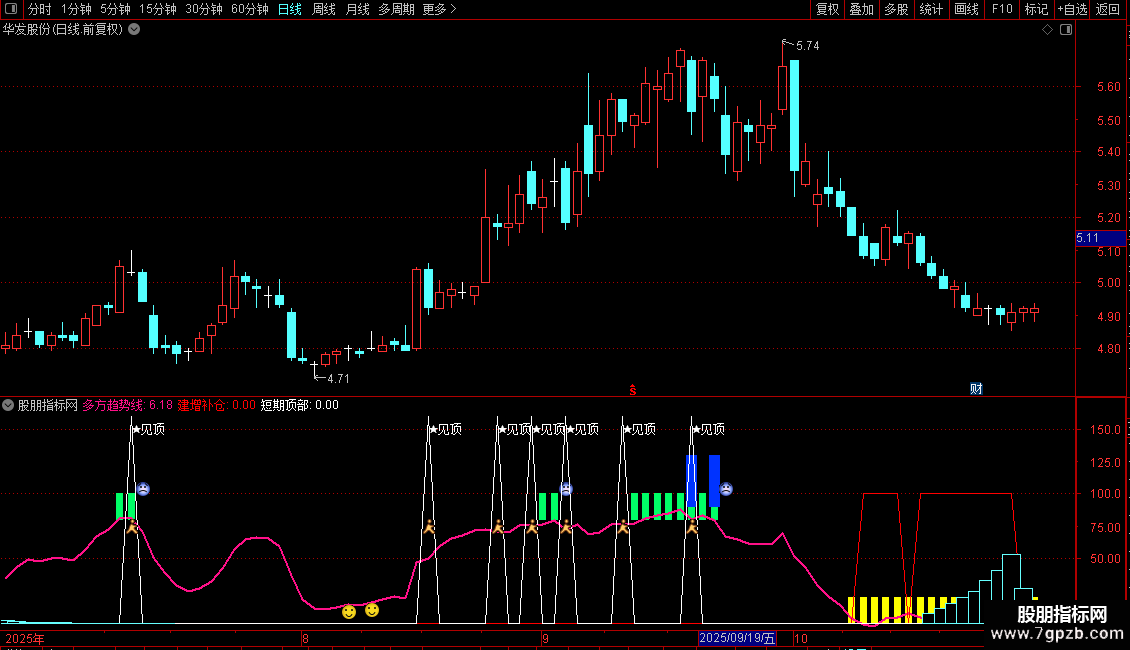Click 多方趋势线 indicator value text
This screenshot has height=650, width=1130.
pos(128,405)
